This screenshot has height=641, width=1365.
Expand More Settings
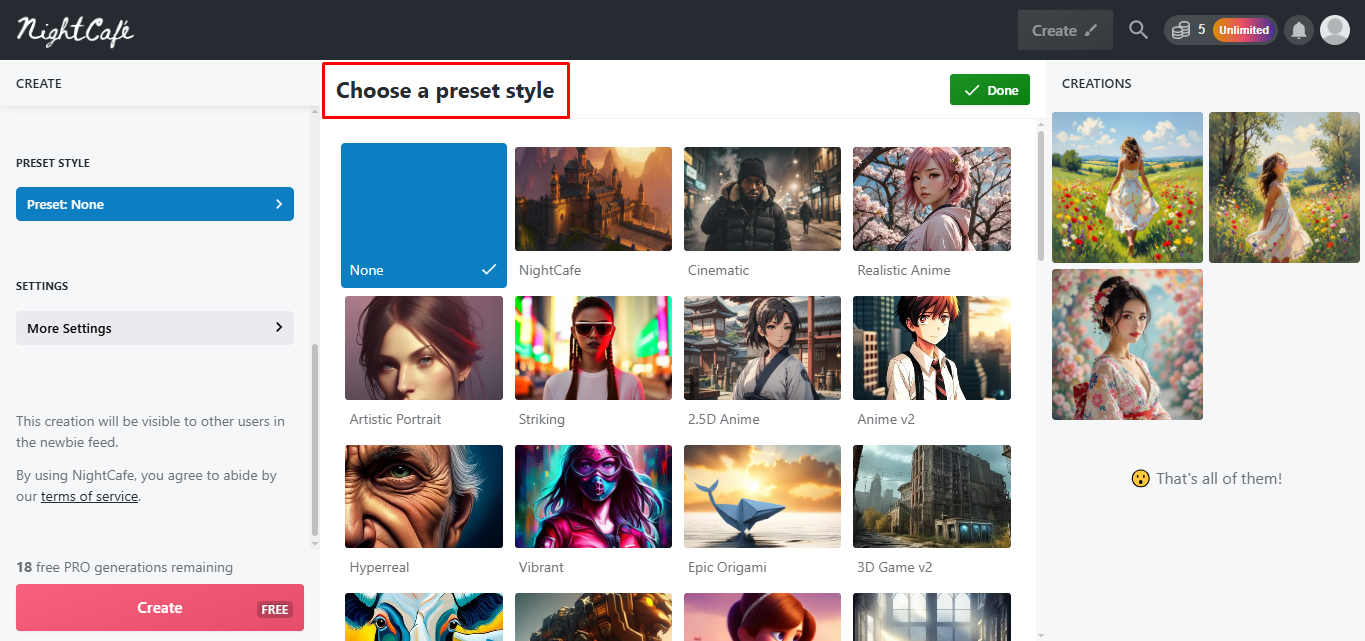point(155,328)
